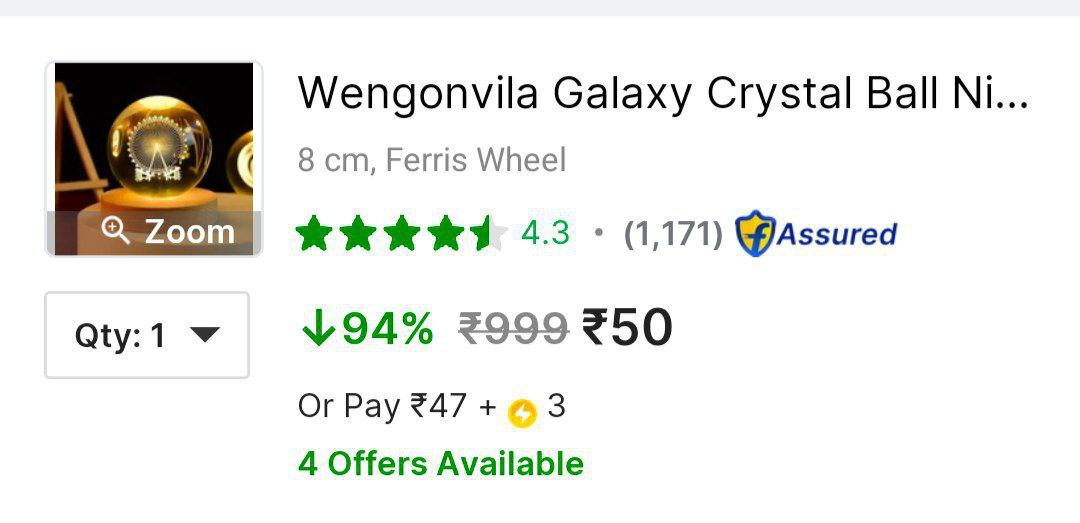This screenshot has width=1080, height=523.
Task: Open the Qty: 1 quantity dropdown
Action: [146, 335]
